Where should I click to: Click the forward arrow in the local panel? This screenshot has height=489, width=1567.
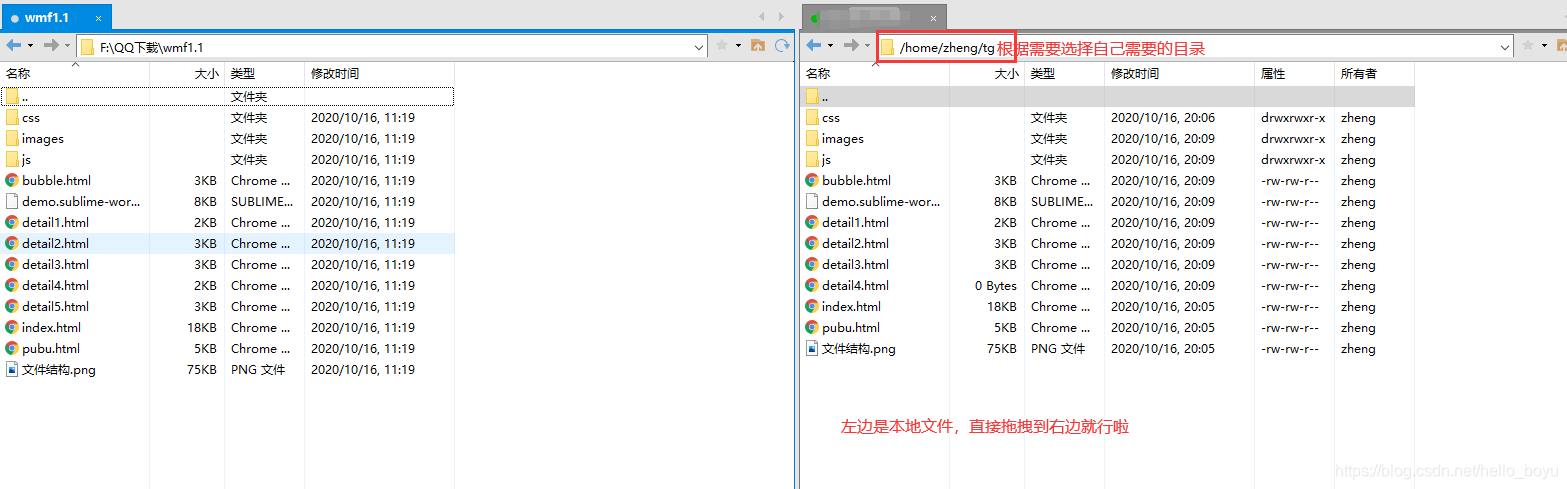(51, 46)
